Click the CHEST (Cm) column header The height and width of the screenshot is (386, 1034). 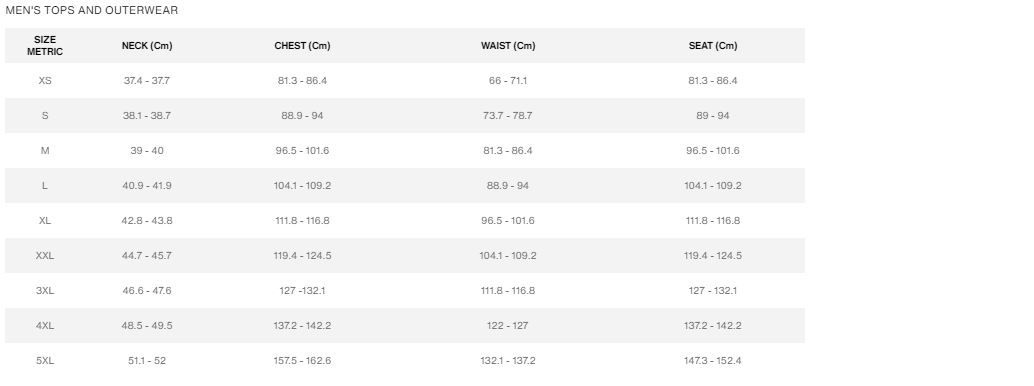302,46
